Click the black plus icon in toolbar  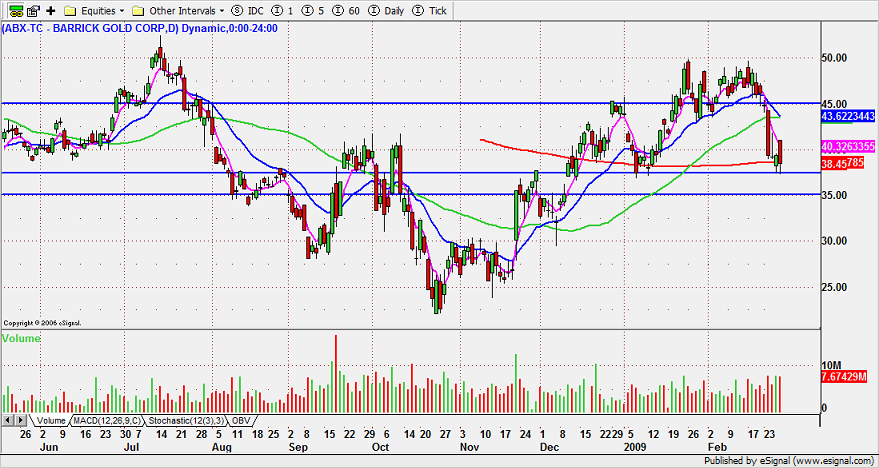coord(52,11)
